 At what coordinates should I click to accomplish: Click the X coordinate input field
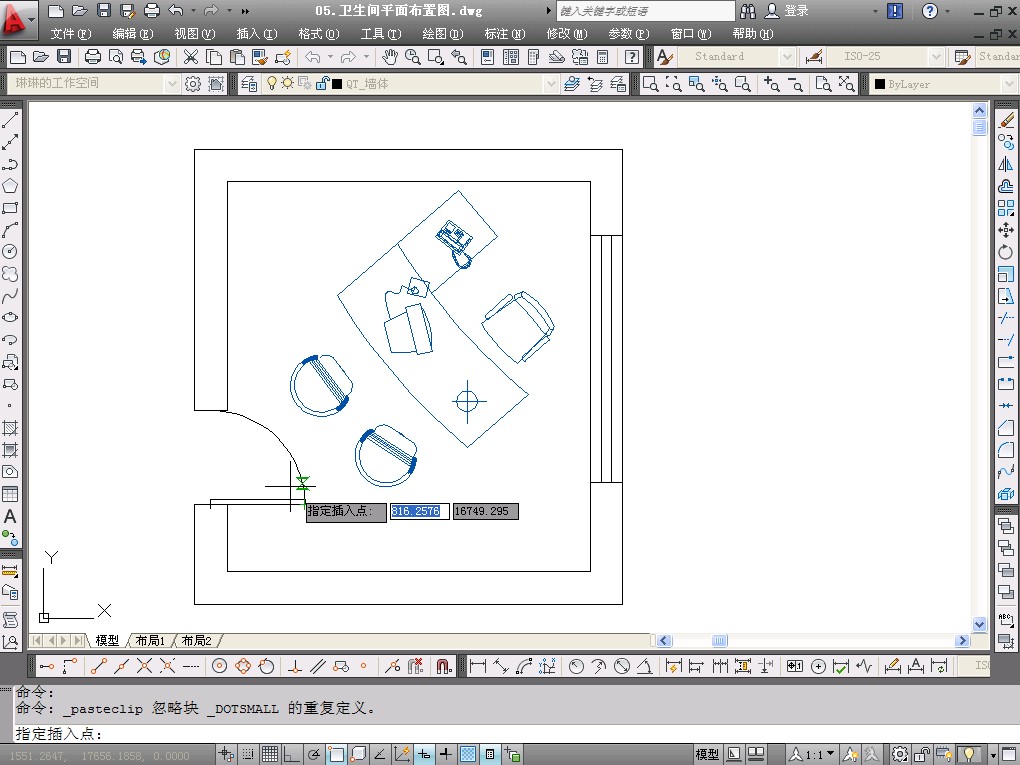click(419, 511)
